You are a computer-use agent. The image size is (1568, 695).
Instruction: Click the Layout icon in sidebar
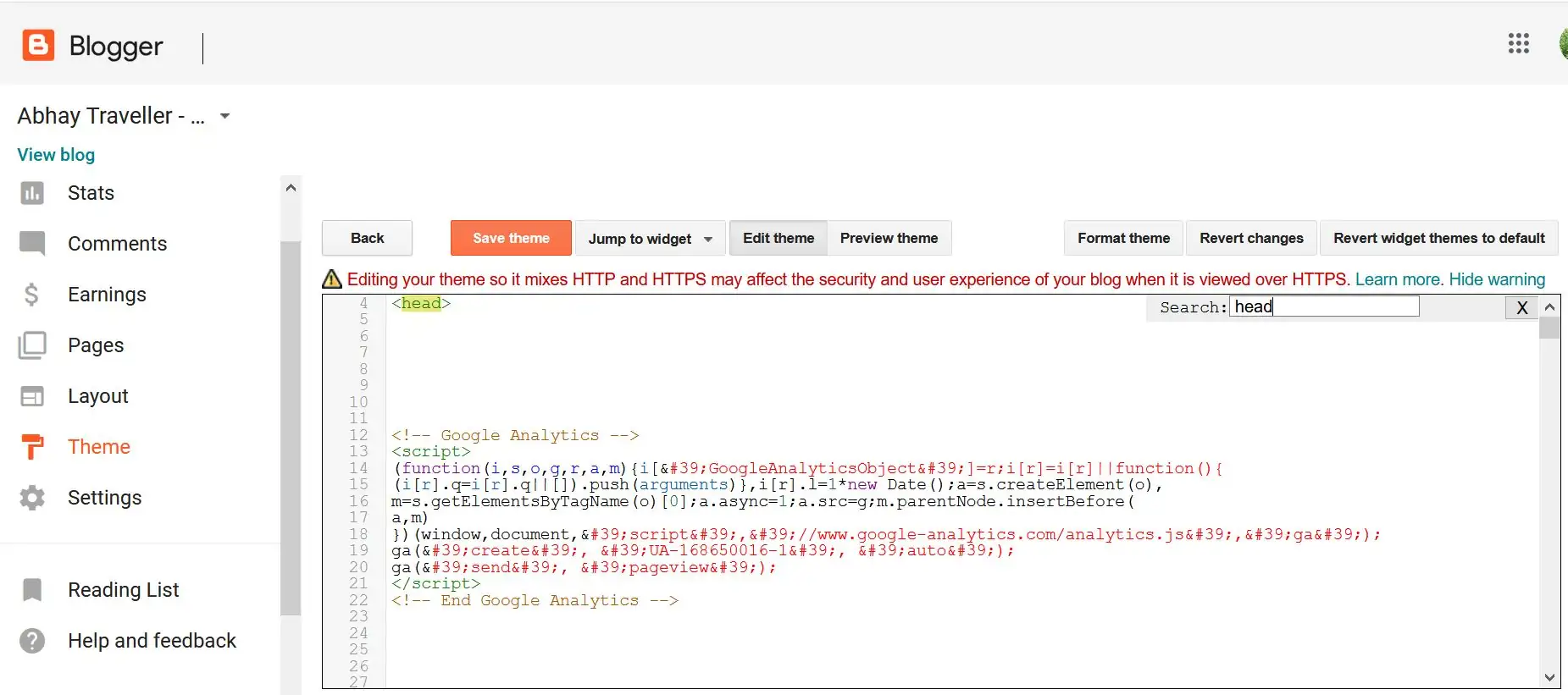pos(32,396)
